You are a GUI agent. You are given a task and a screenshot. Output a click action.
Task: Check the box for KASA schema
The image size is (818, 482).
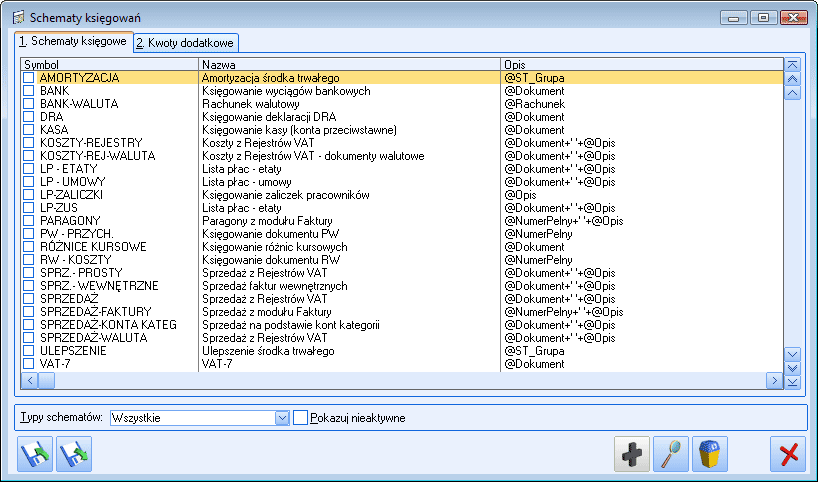click(29, 130)
